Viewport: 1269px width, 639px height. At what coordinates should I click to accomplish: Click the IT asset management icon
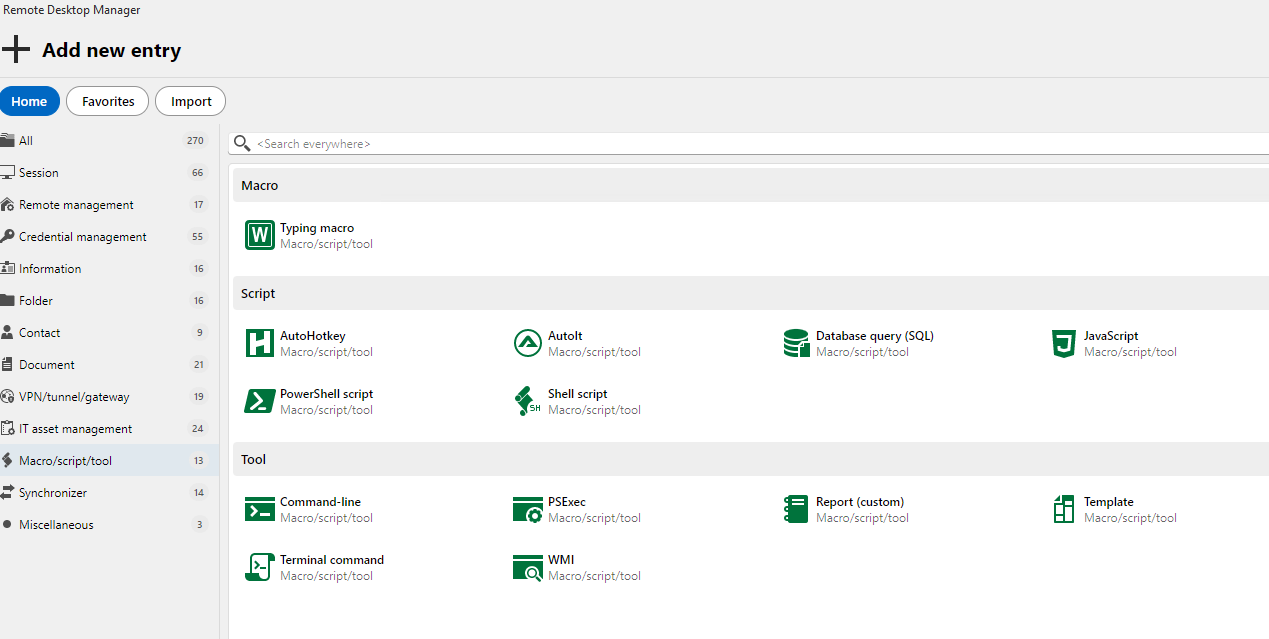click(x=7, y=428)
